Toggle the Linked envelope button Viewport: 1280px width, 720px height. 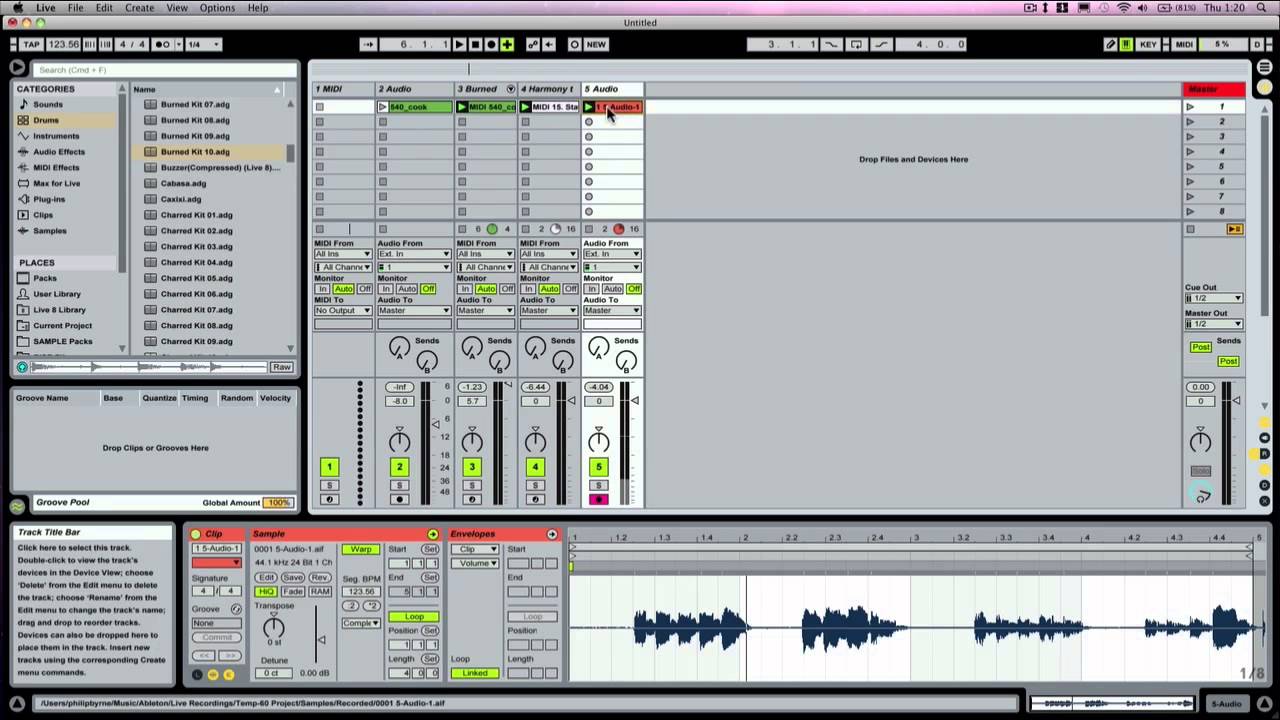click(x=475, y=673)
